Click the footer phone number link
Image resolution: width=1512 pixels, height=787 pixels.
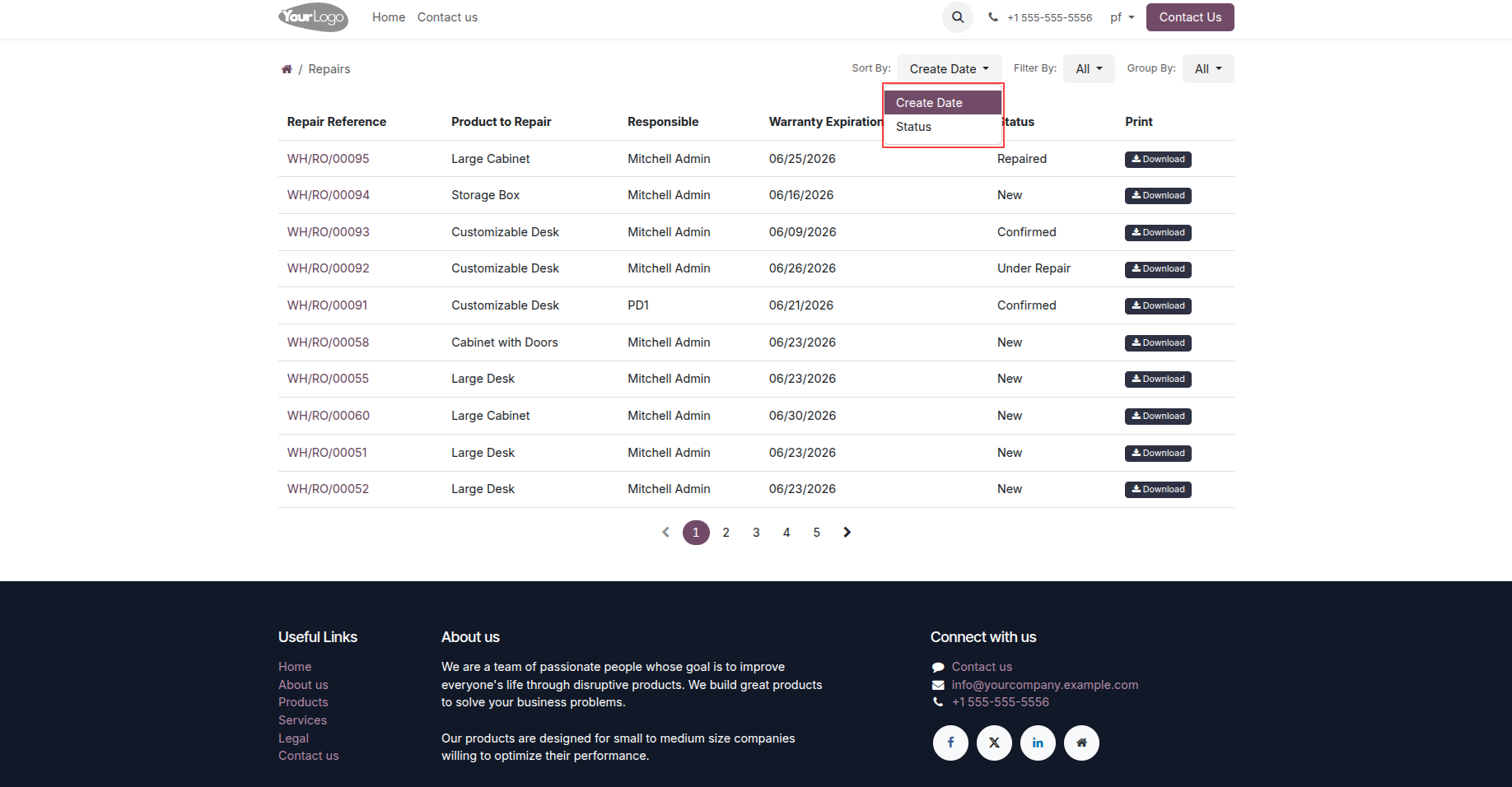click(x=1001, y=702)
